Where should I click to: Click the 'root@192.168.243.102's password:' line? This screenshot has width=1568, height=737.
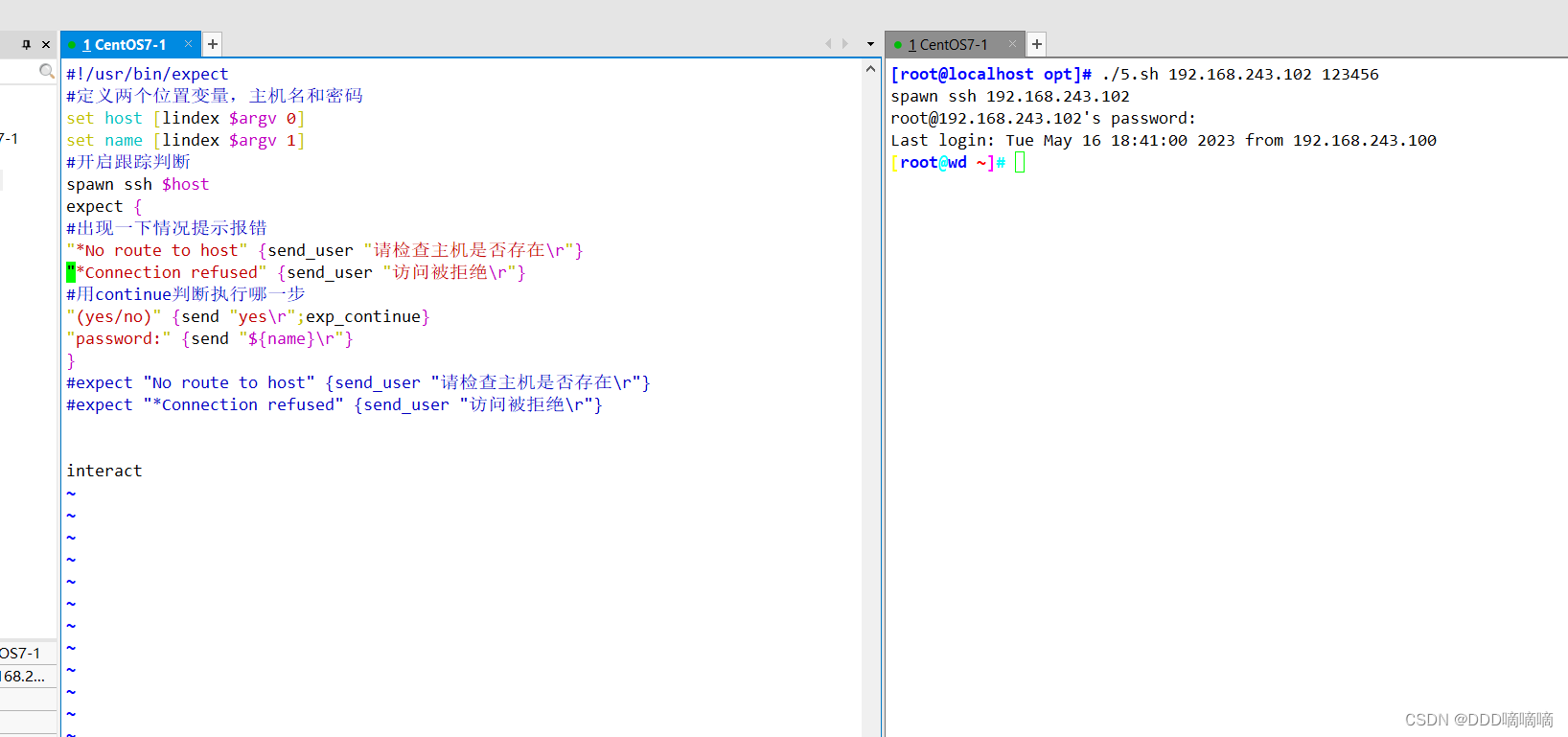coord(1044,118)
